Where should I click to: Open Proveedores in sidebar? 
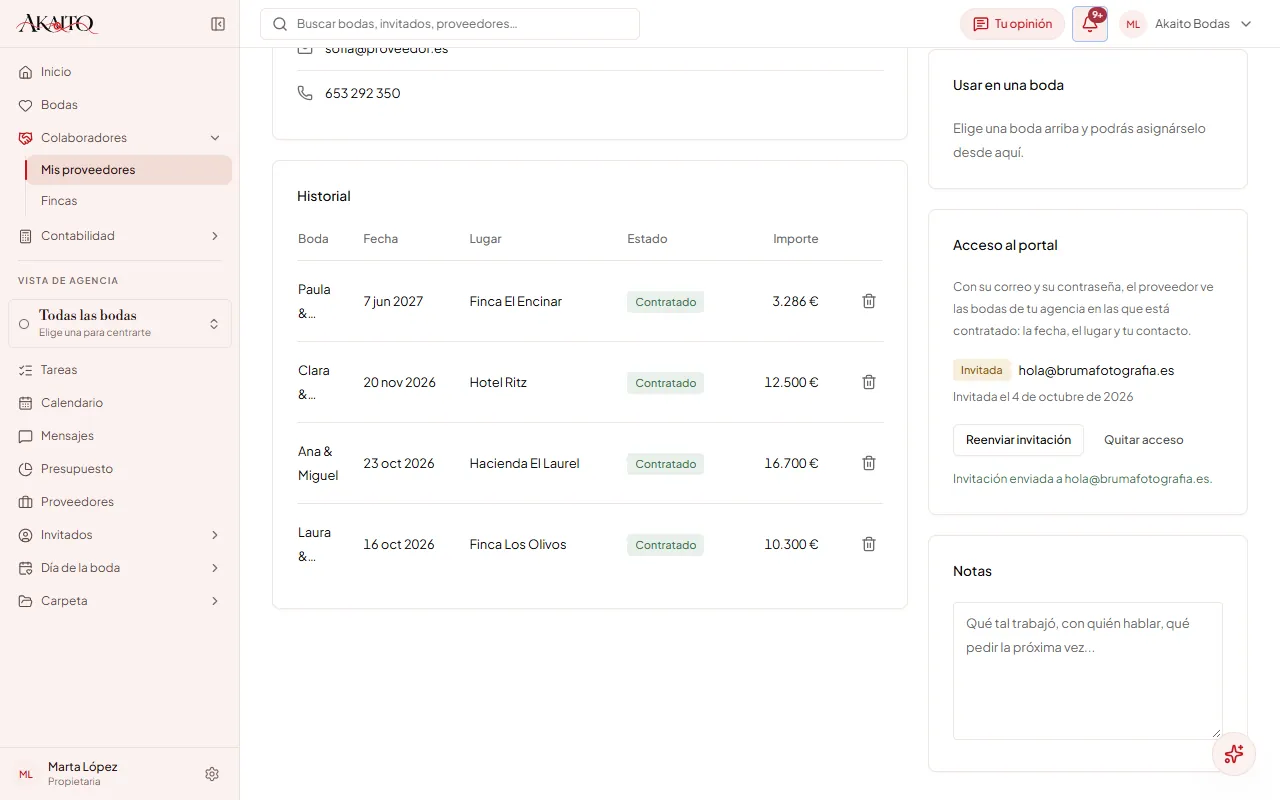tap(120, 502)
